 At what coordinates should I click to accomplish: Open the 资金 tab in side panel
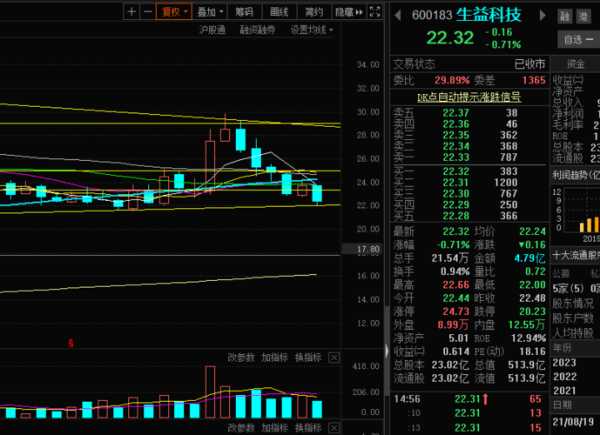coord(575,64)
